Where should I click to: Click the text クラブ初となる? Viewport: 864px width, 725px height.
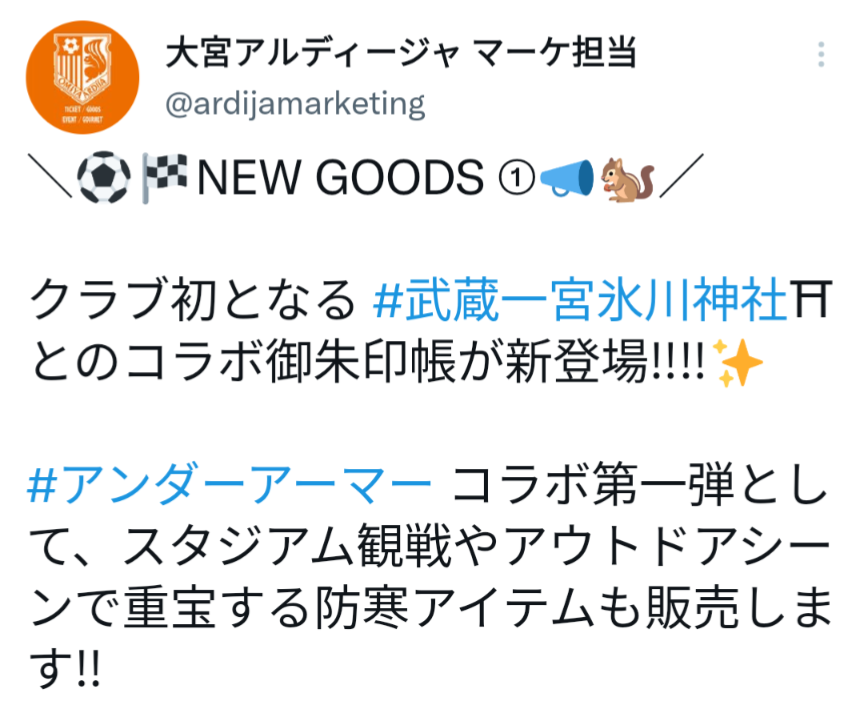[193, 299]
